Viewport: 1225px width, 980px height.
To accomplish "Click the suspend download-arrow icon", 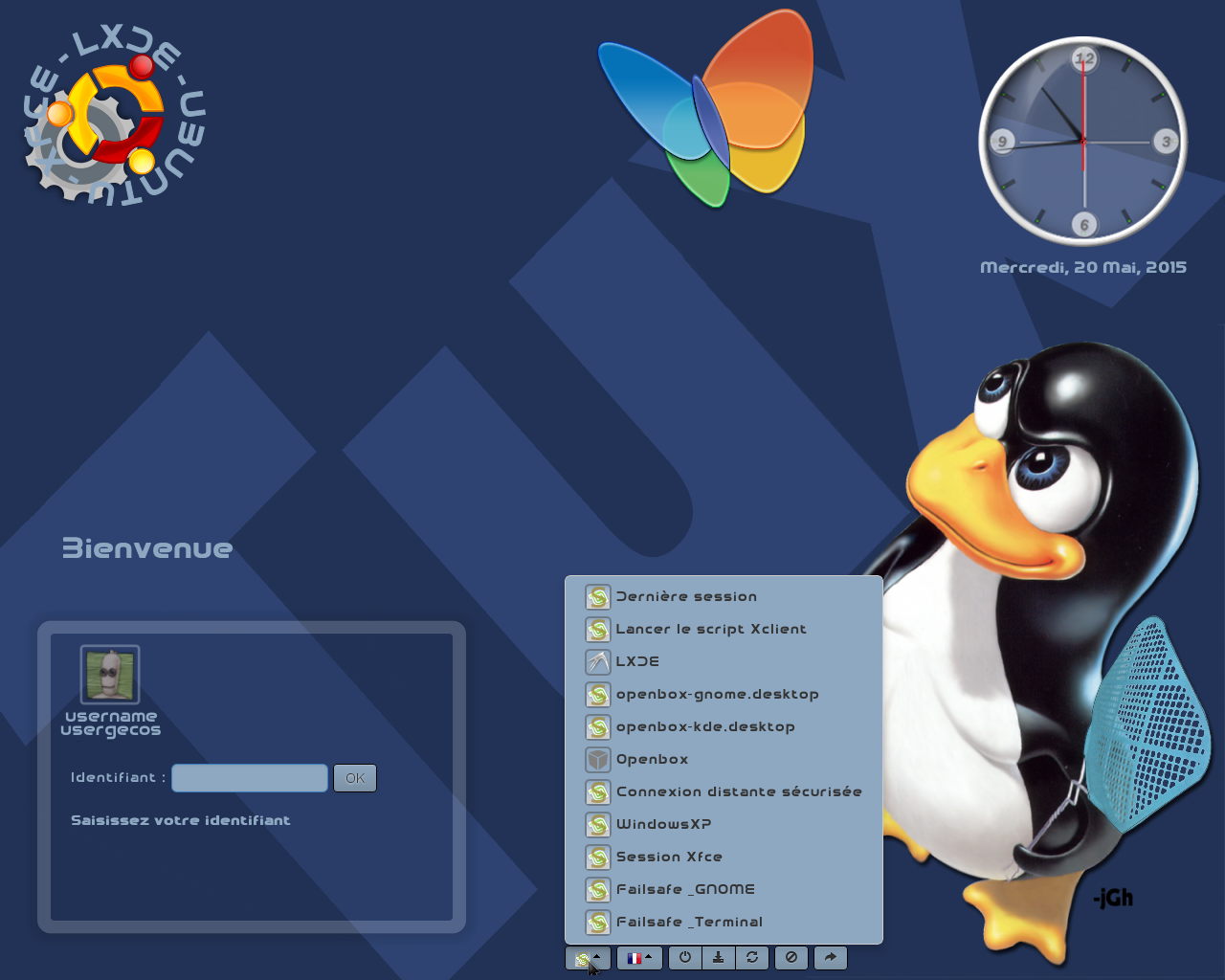I will pyautogui.click(x=719, y=957).
